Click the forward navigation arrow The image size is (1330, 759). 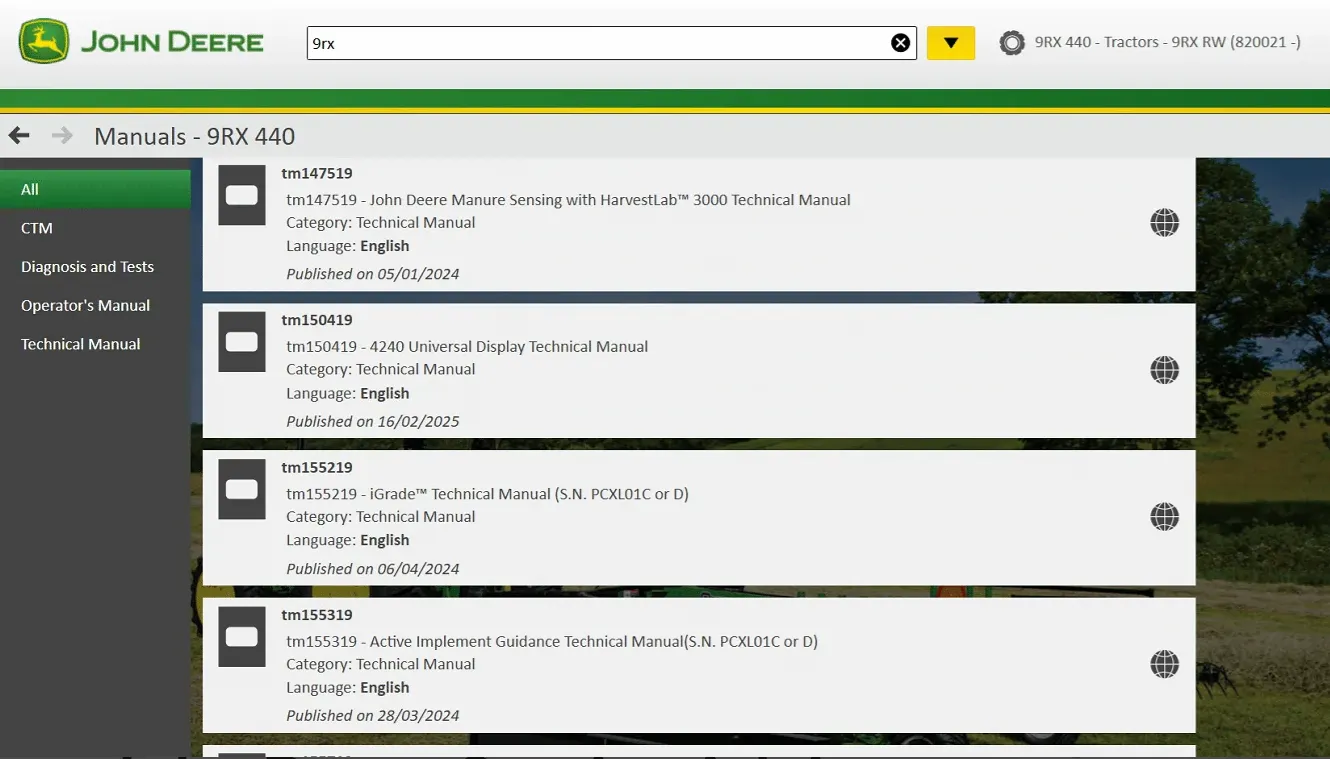60,135
